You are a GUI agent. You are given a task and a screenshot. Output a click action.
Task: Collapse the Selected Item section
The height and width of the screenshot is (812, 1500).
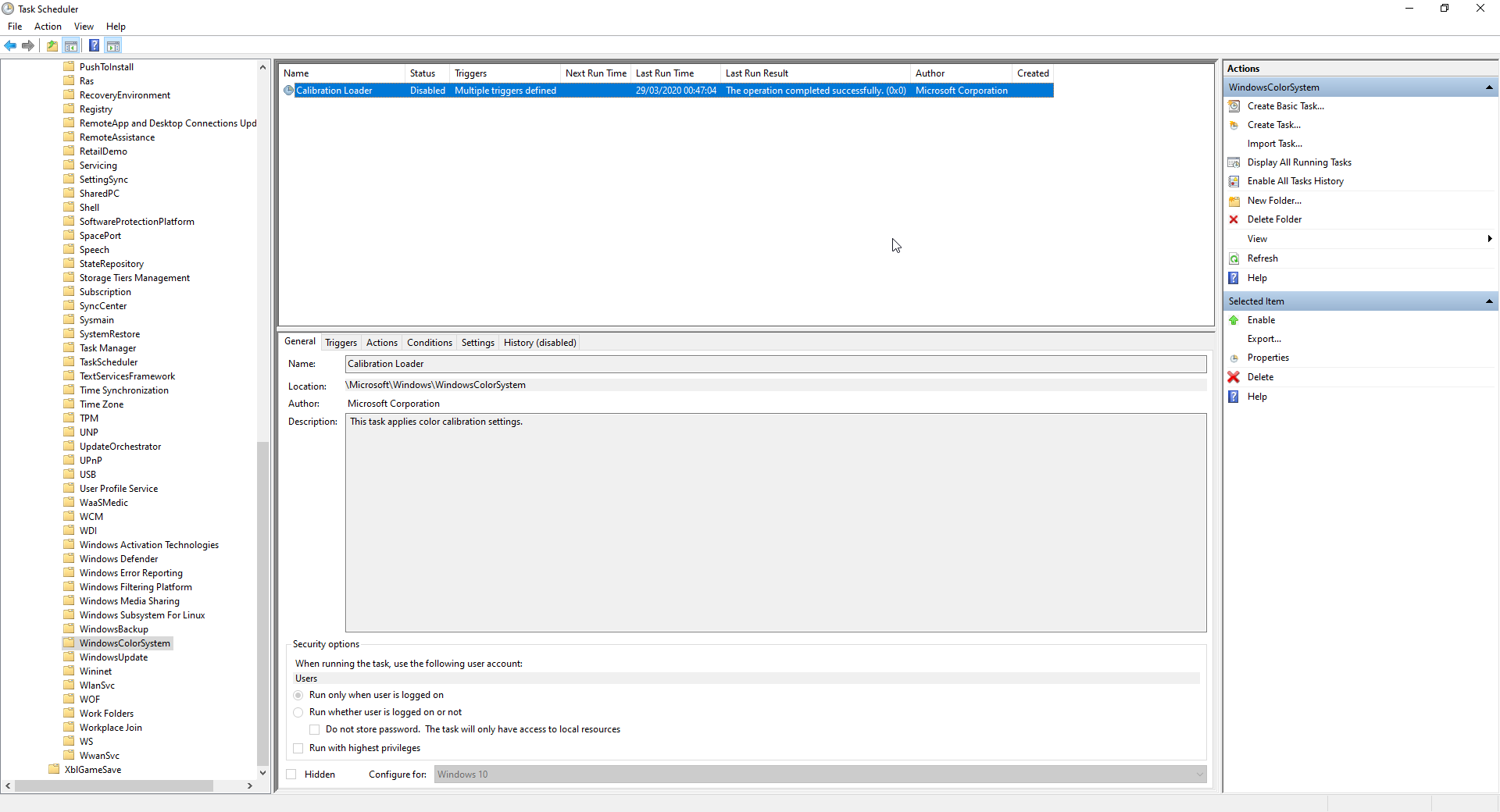coord(1489,301)
